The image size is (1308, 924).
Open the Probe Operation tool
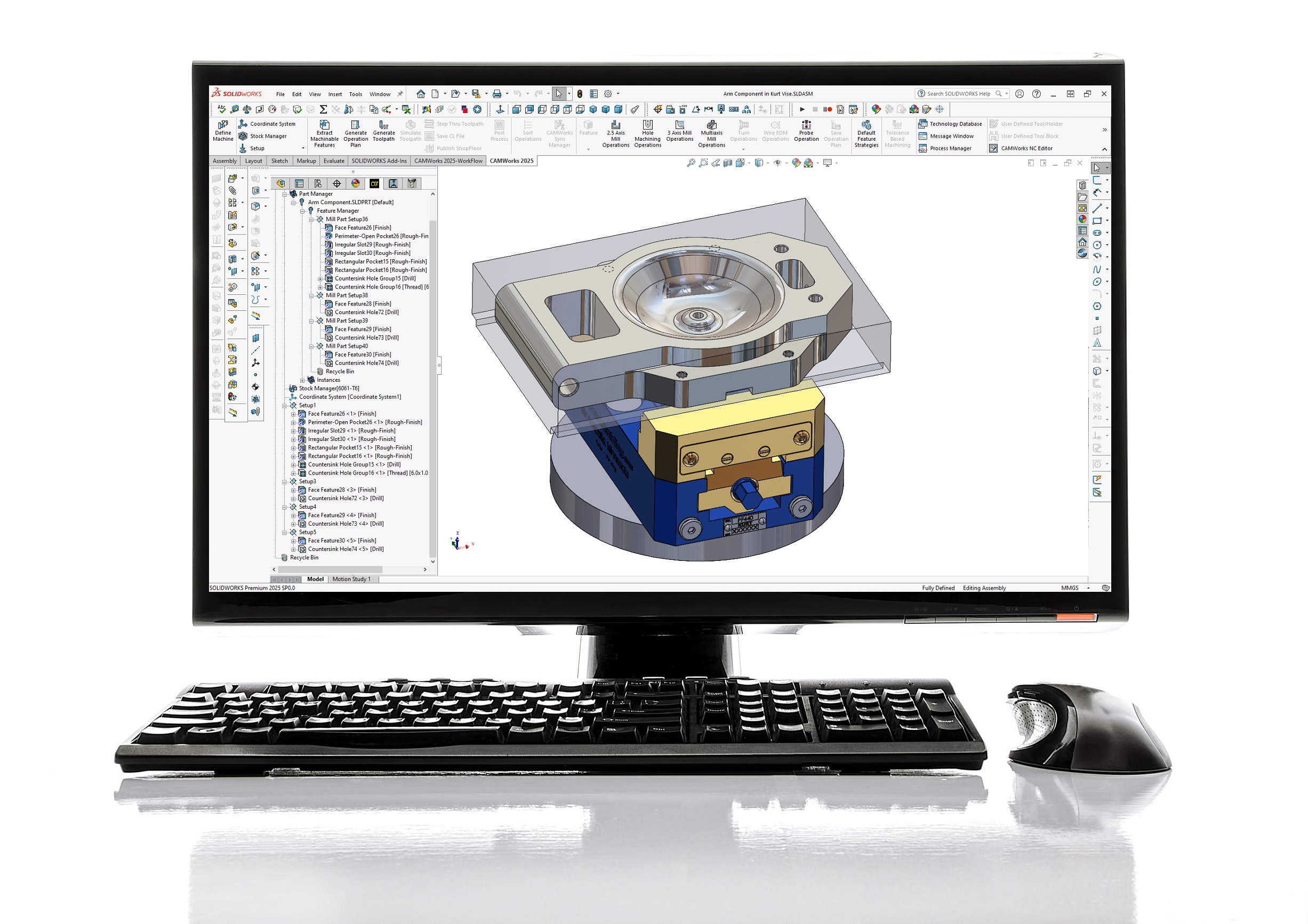pos(806,132)
